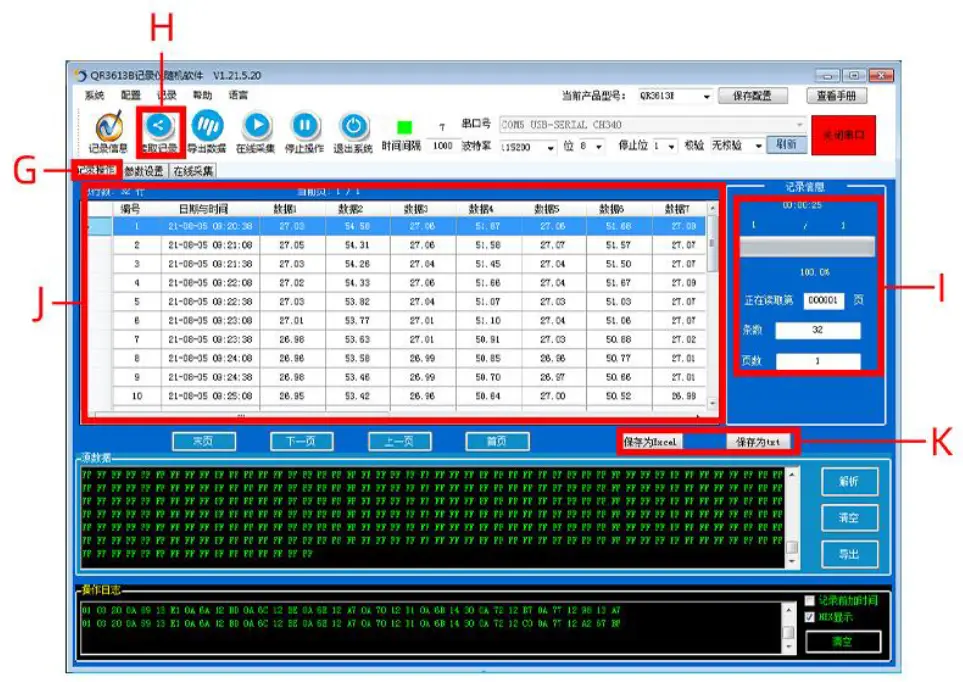Open the 帮助 menu

[202, 95]
